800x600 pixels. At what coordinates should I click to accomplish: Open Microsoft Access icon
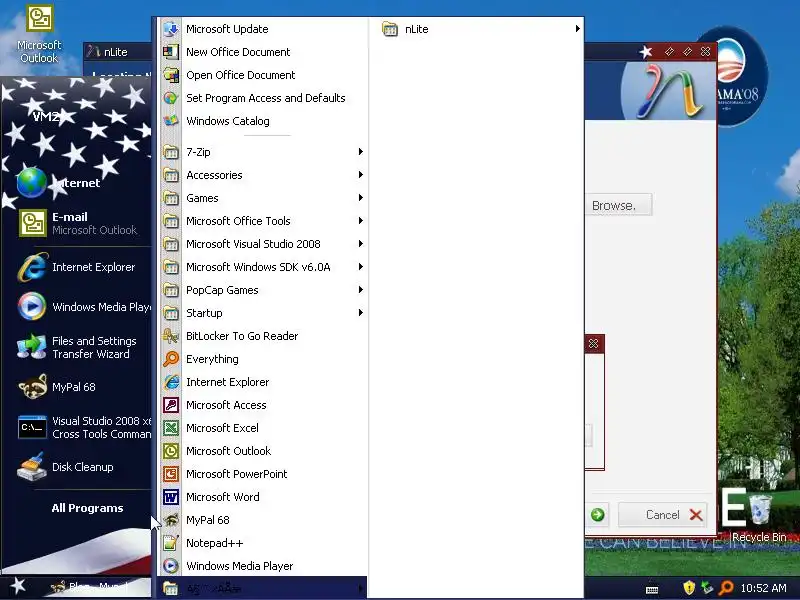tap(171, 405)
